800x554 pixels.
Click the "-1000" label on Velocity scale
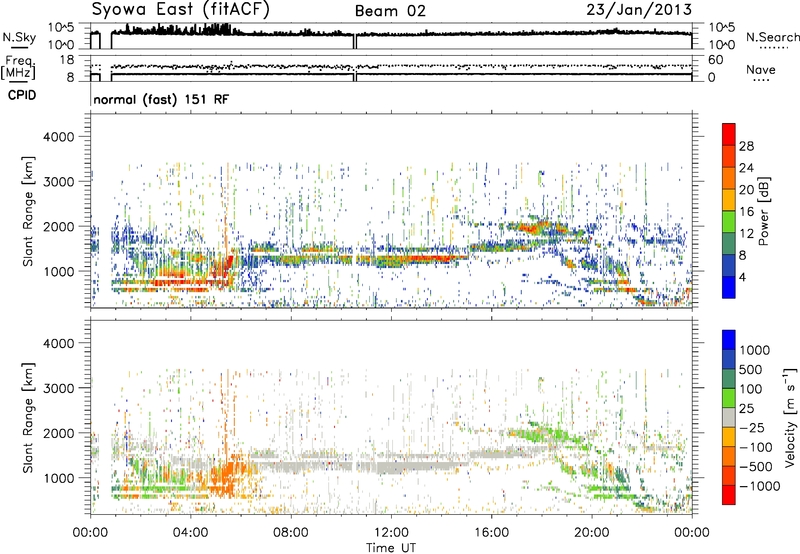click(759, 486)
